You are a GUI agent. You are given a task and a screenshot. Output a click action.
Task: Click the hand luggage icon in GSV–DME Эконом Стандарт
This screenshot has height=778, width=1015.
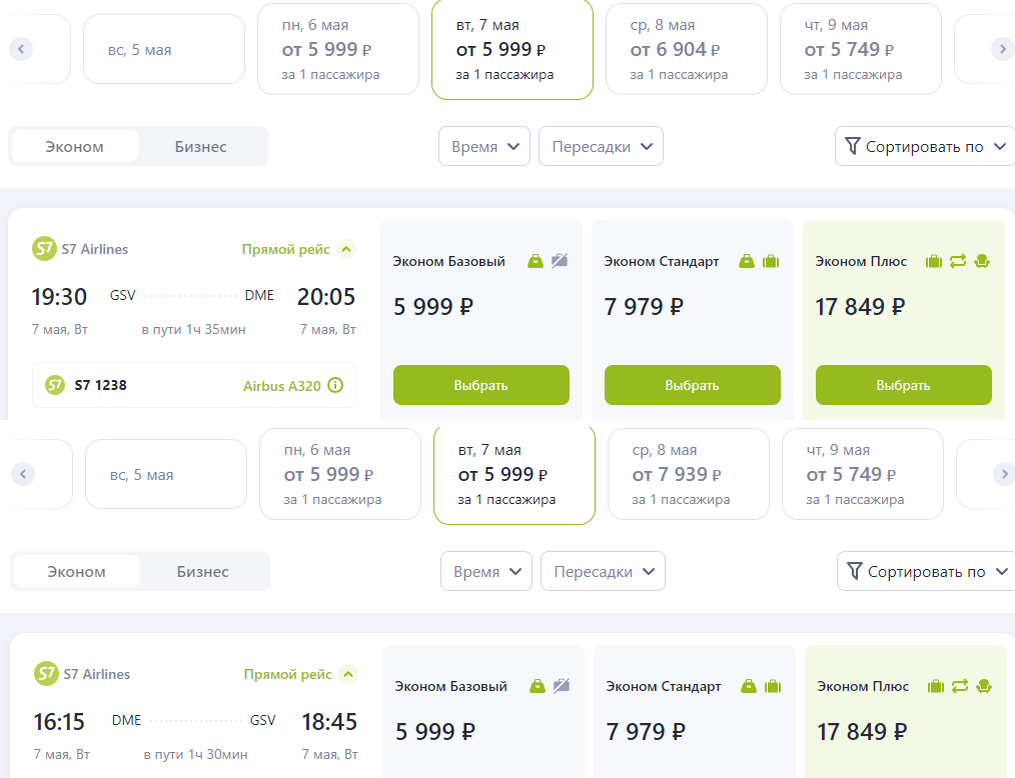pos(746,261)
